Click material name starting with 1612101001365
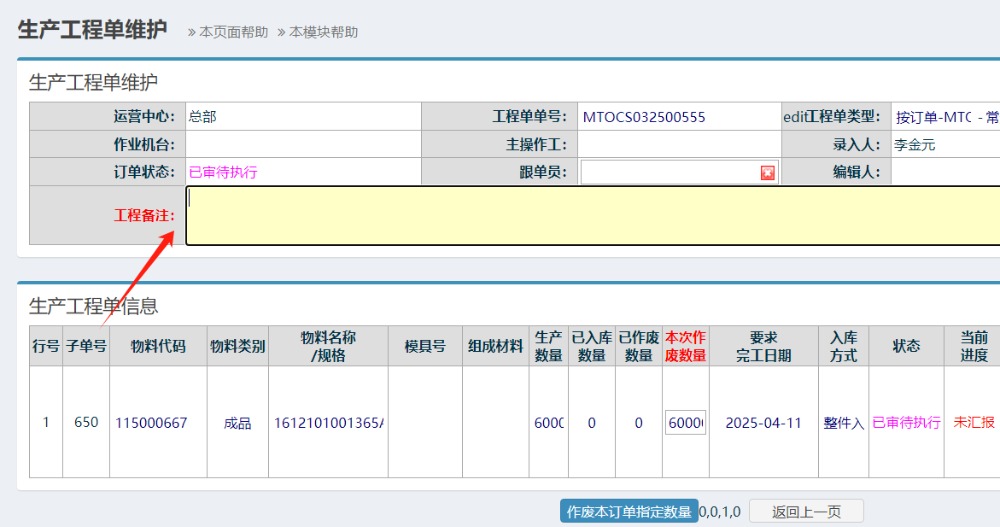 [329, 423]
